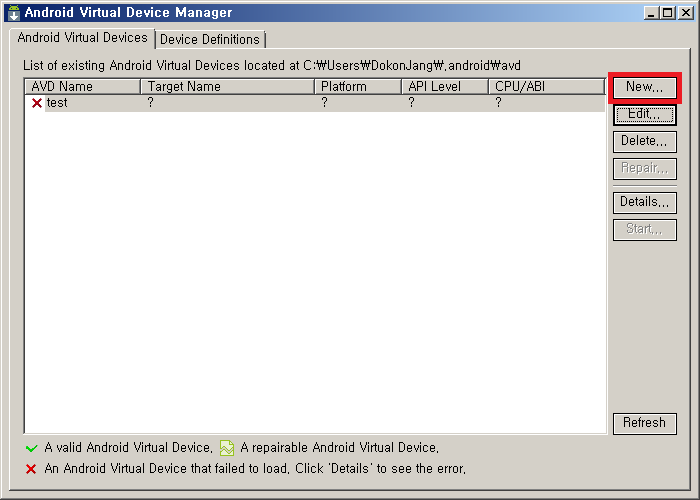700x500 pixels.
Task: Click green checkmark valid-device legend icon
Action: click(32, 448)
